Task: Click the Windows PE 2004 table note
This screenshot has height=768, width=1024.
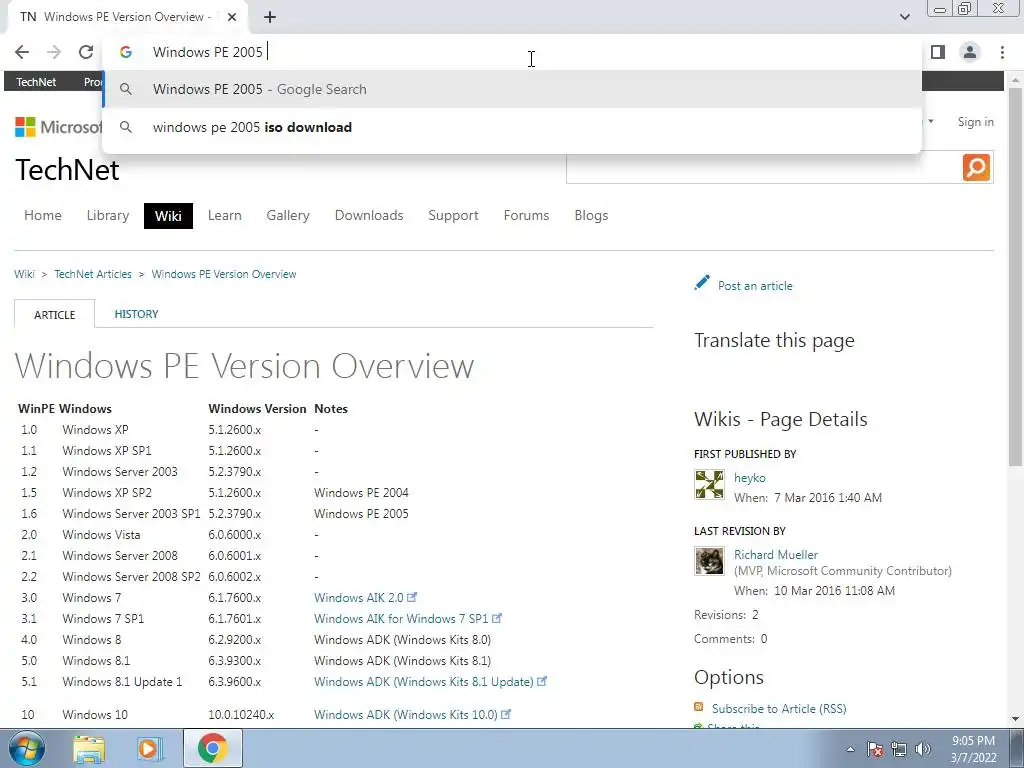Action: coord(361,493)
